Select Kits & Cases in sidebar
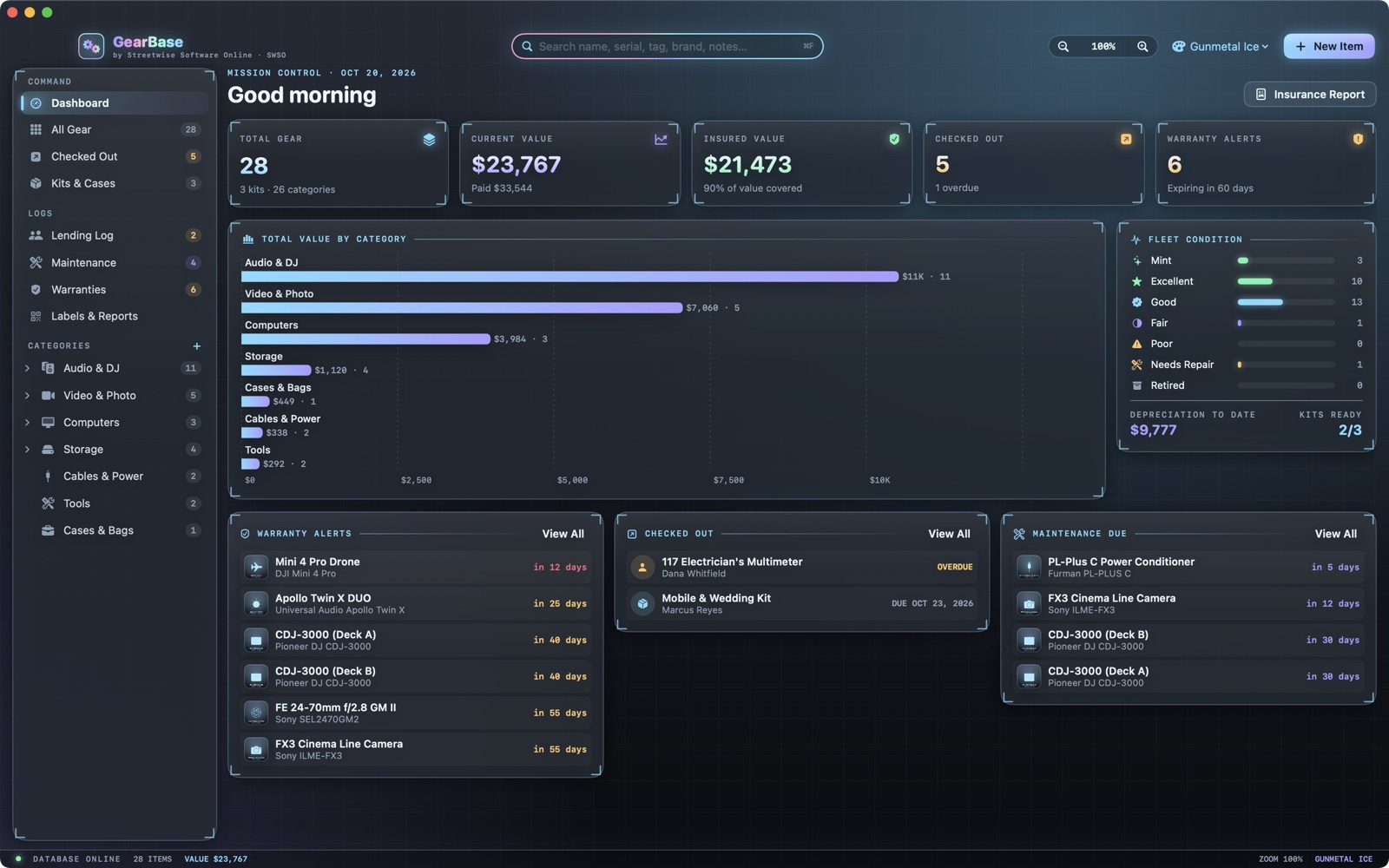Screen dimensions: 1389x868 pyautogui.click(x=114, y=184)
